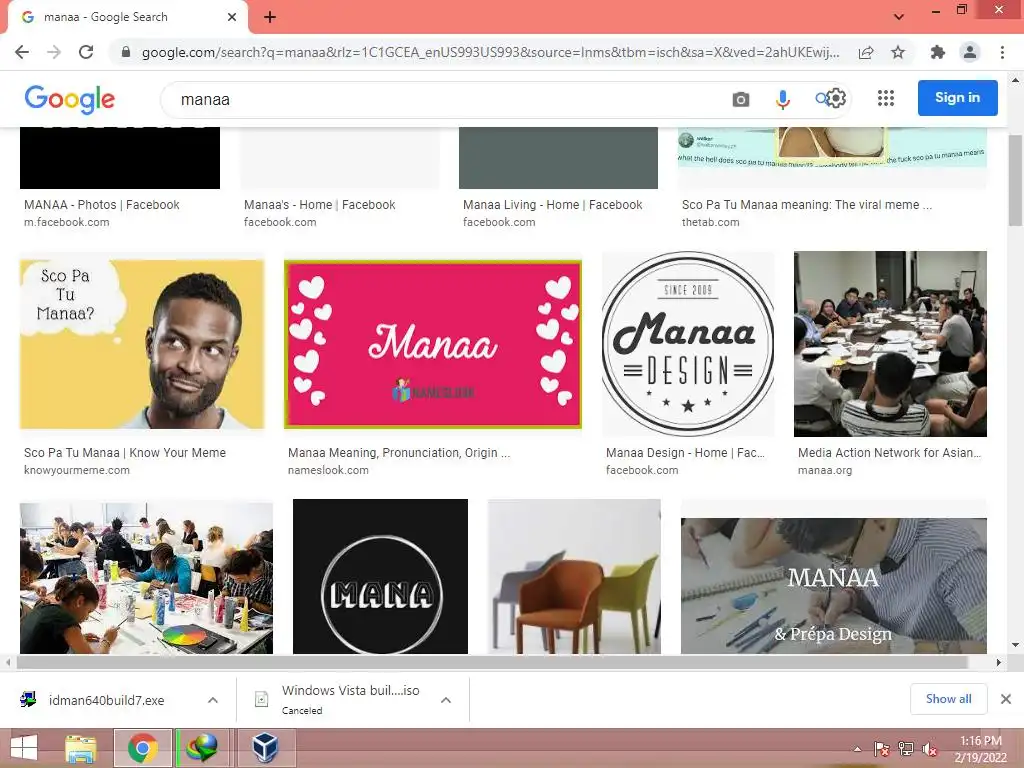This screenshot has width=1024, height=768.
Task: Click the black image above 'MANAA - Photos'
Action: (x=120, y=158)
